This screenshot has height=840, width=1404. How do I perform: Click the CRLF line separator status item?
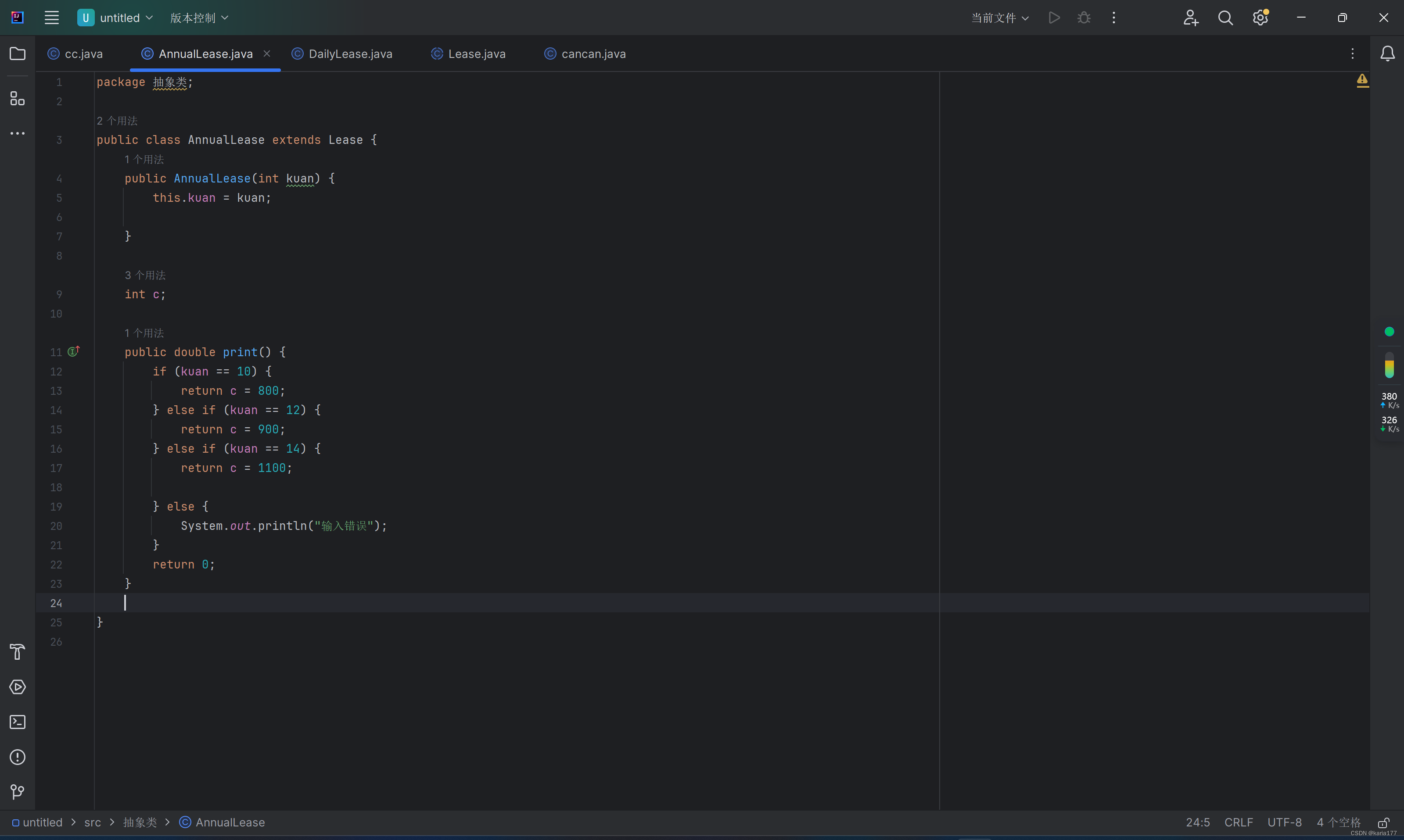tap(1238, 822)
